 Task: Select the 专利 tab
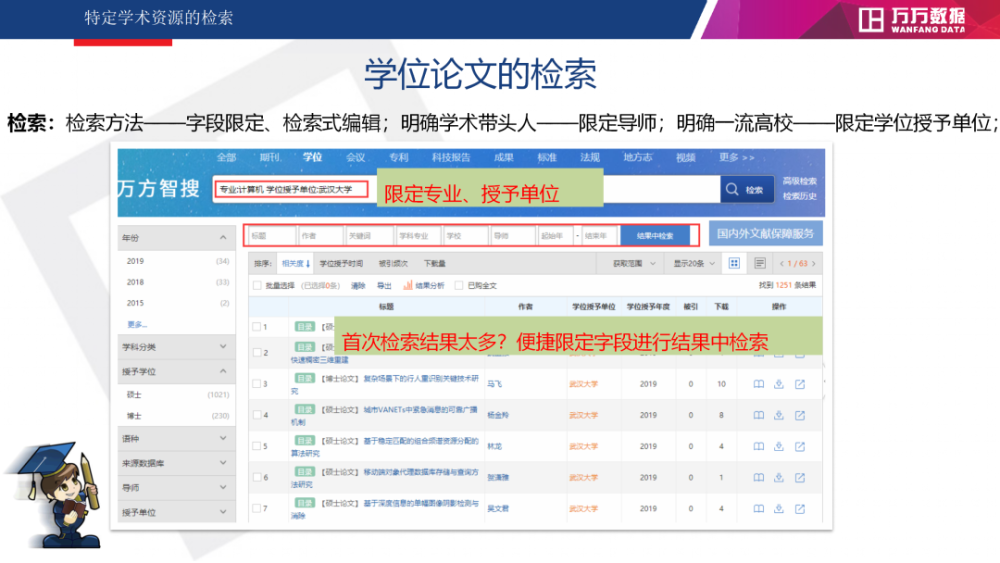tap(399, 158)
